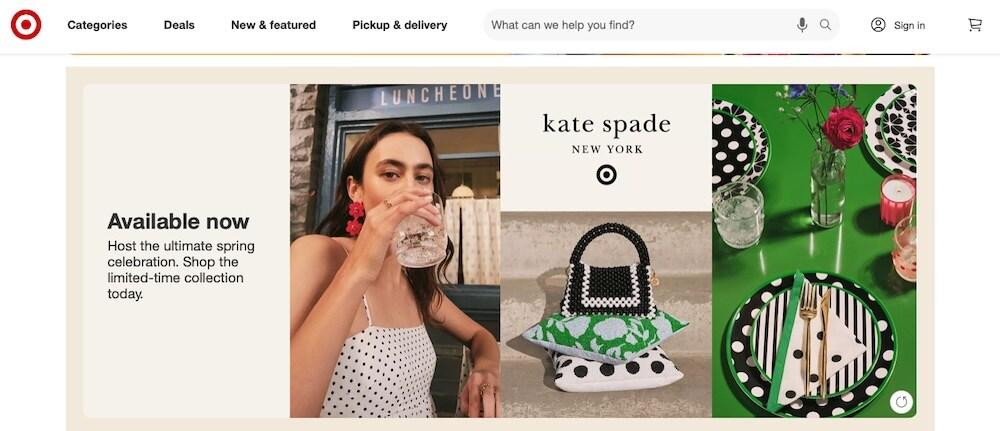
Task: Open the shopping cart
Action: click(974, 25)
